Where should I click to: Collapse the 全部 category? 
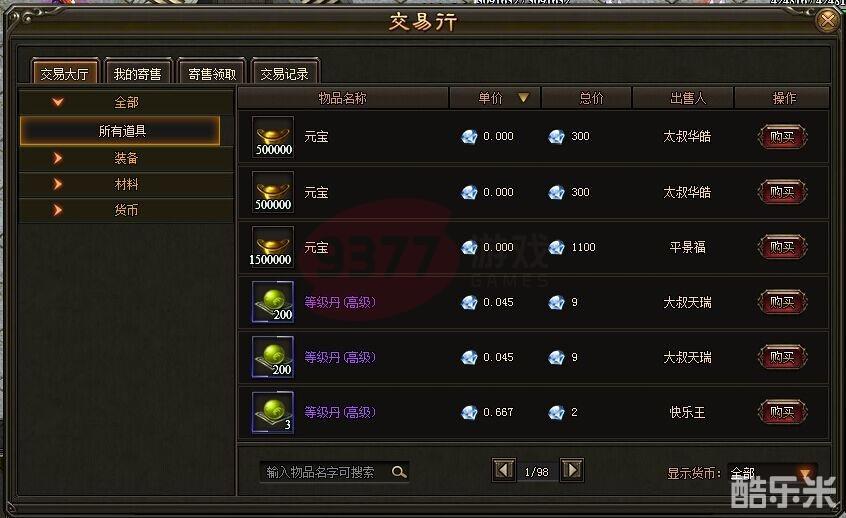tap(126, 102)
